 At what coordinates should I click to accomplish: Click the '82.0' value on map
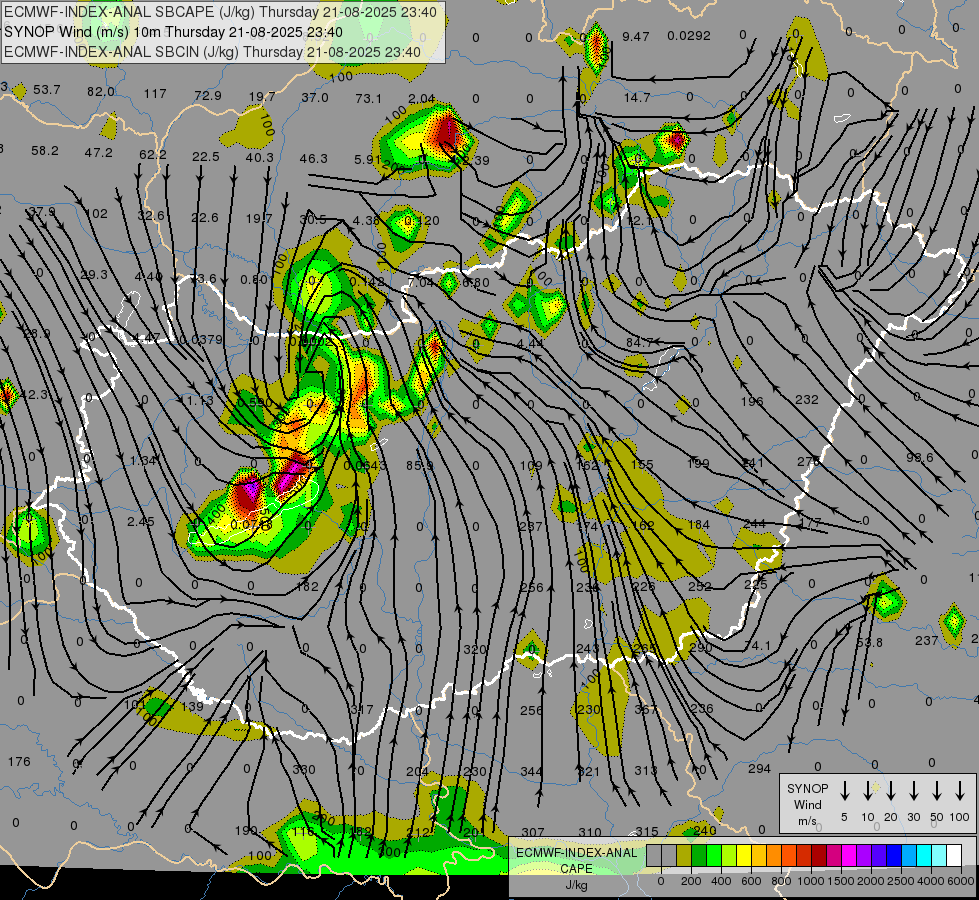pyautogui.click(x=101, y=92)
